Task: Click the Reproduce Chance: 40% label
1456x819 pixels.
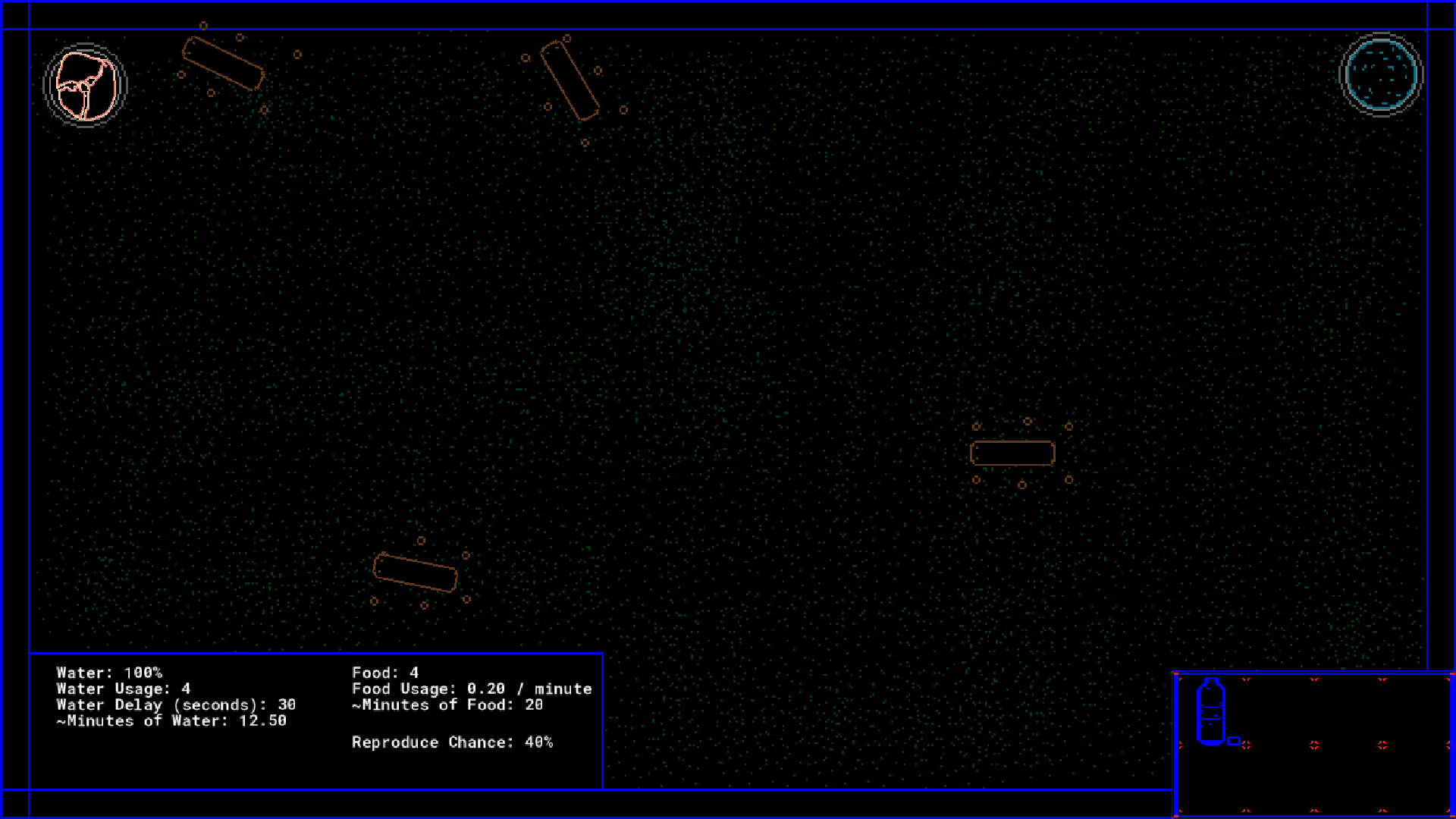Action: [452, 742]
